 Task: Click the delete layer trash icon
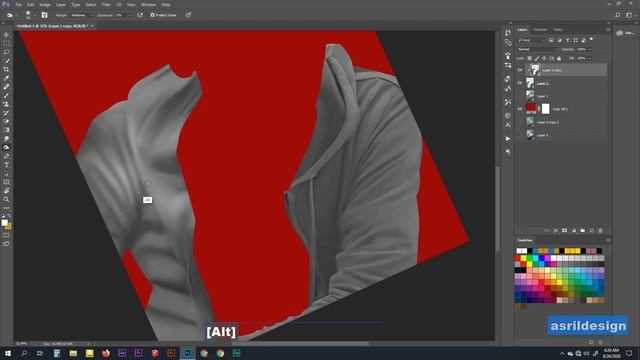click(600, 231)
